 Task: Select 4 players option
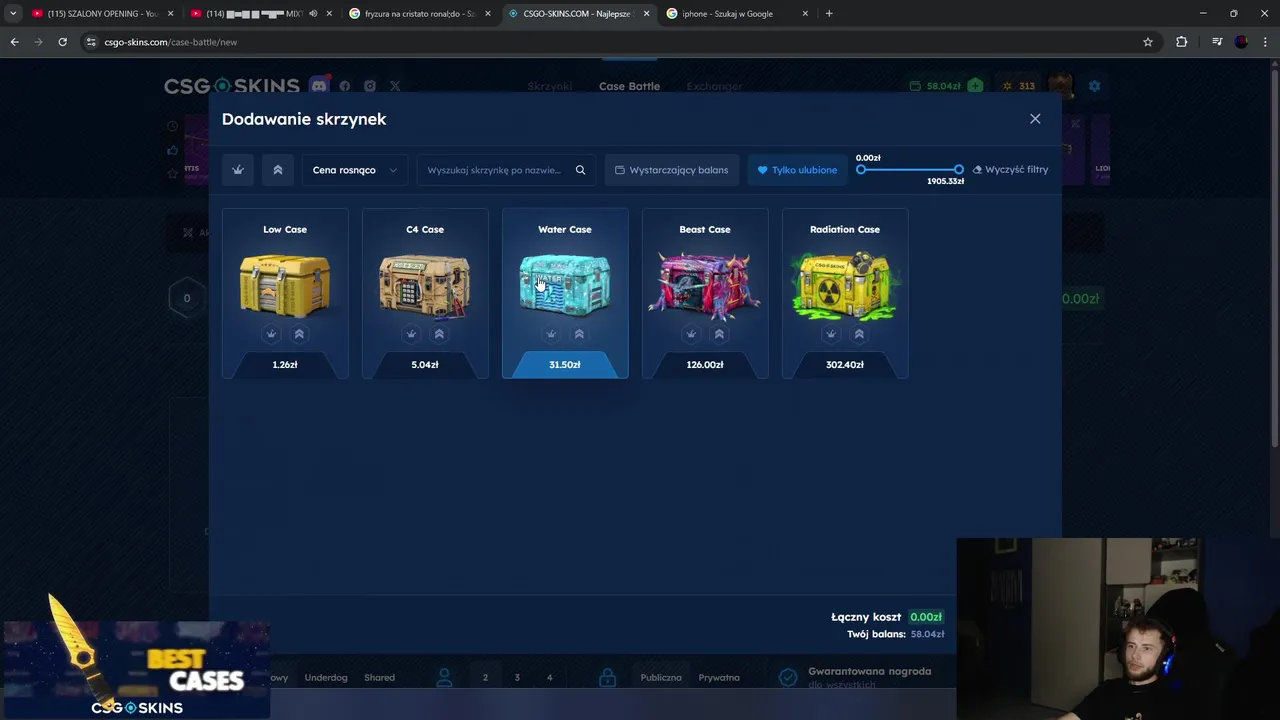tap(549, 678)
